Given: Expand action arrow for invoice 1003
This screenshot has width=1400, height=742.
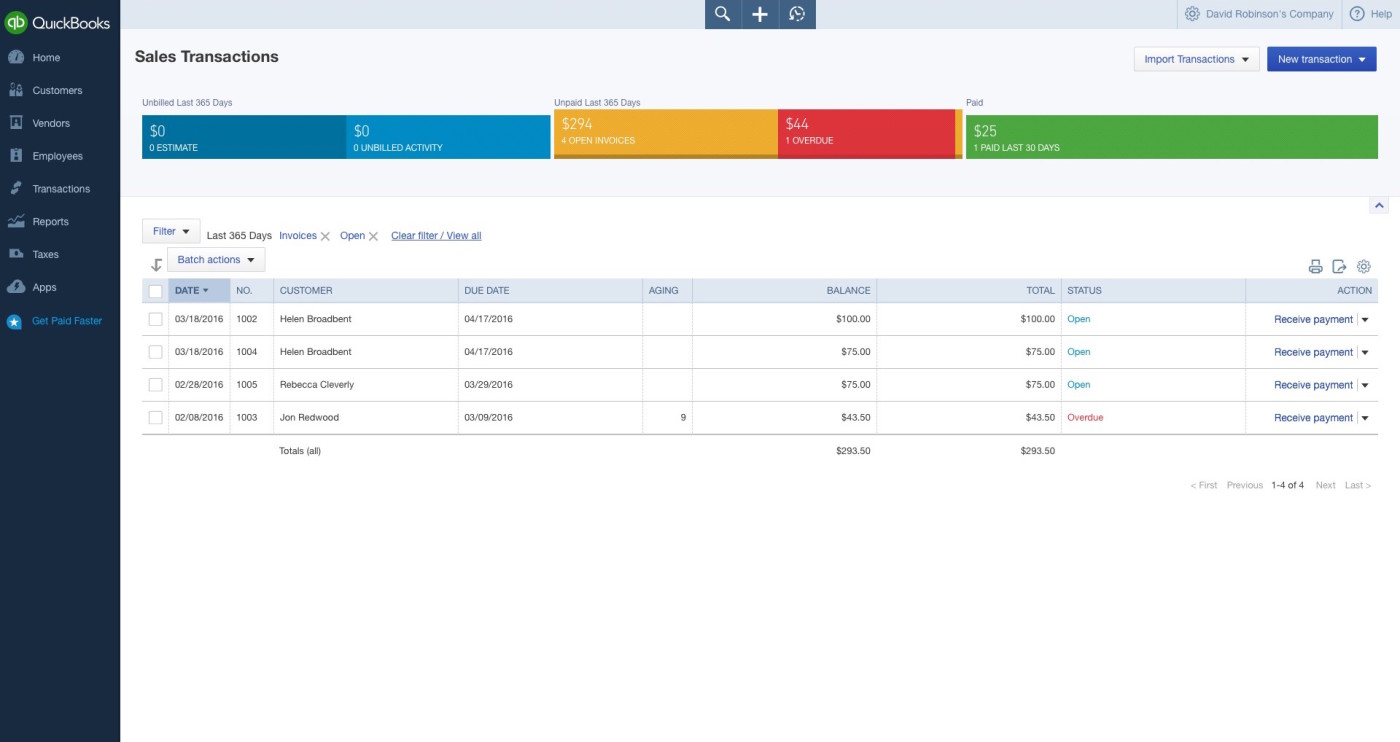Looking at the screenshot, I should (x=1365, y=419).
